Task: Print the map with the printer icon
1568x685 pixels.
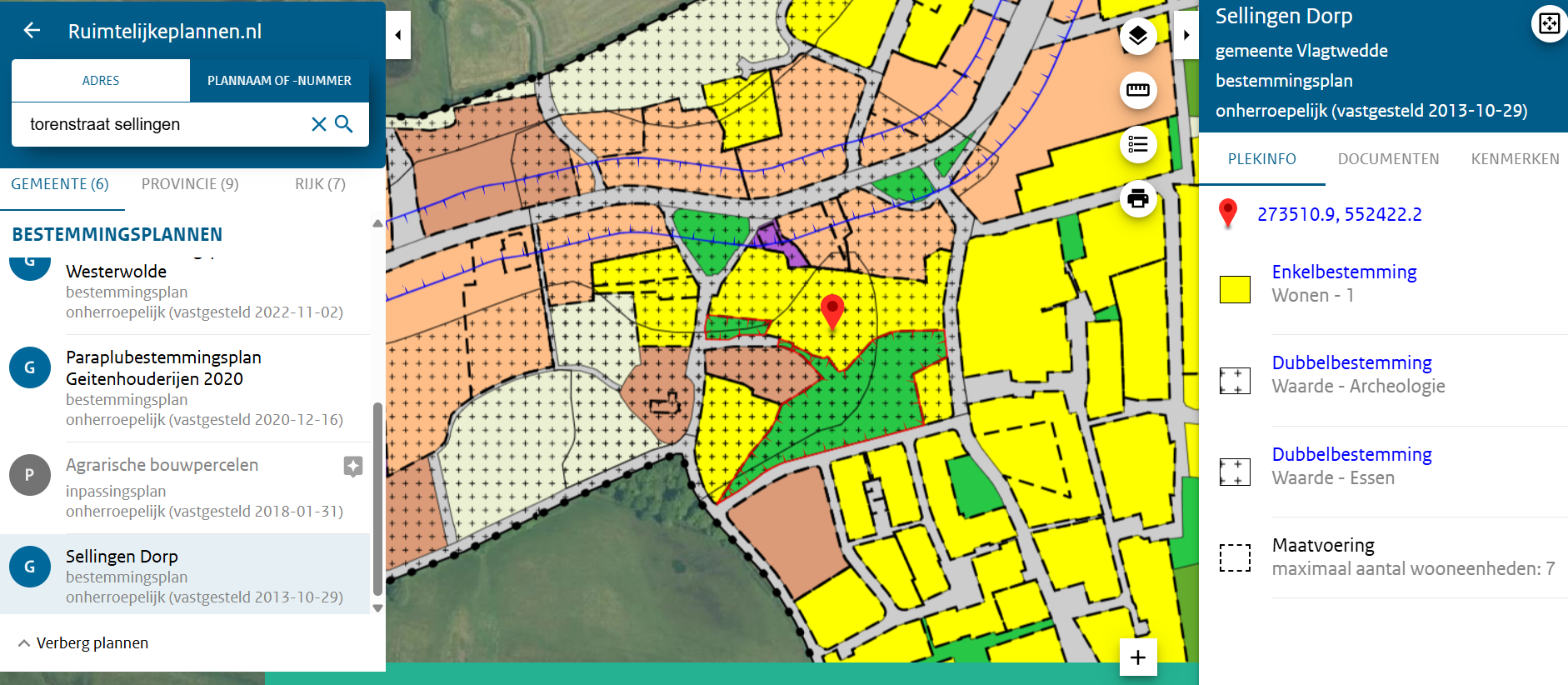Action: [x=1138, y=199]
